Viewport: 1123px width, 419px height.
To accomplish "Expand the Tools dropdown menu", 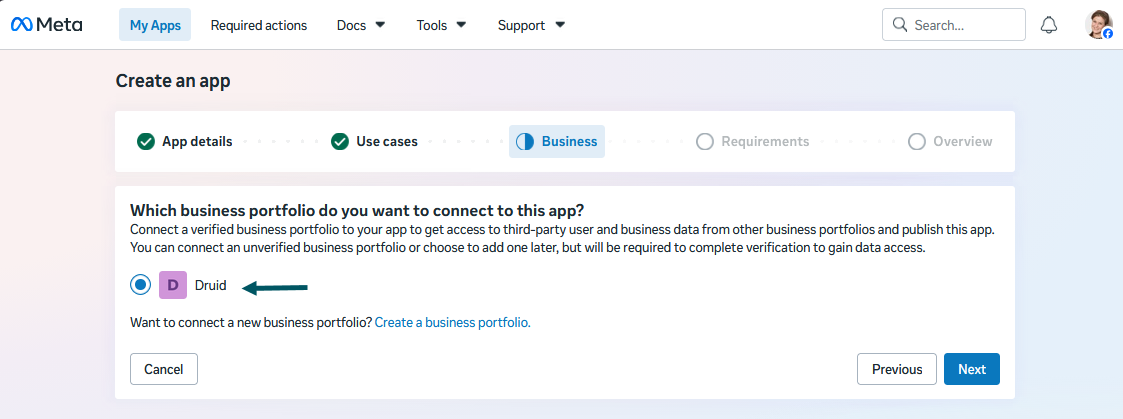I will click(441, 25).
